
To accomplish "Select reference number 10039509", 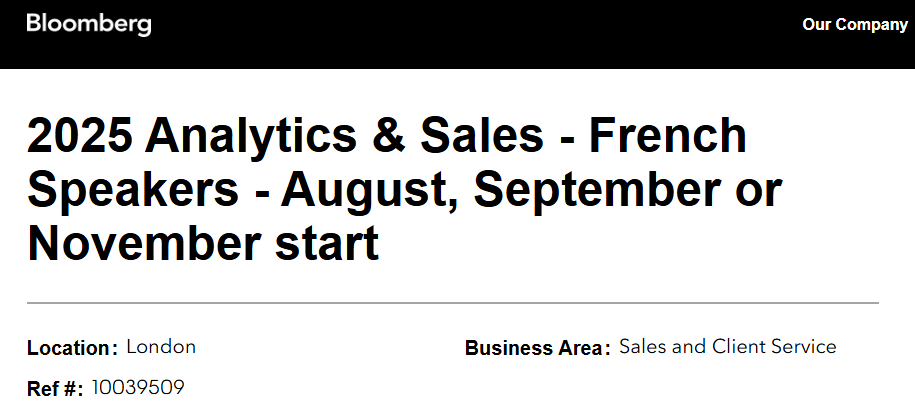I will click(x=138, y=387).
